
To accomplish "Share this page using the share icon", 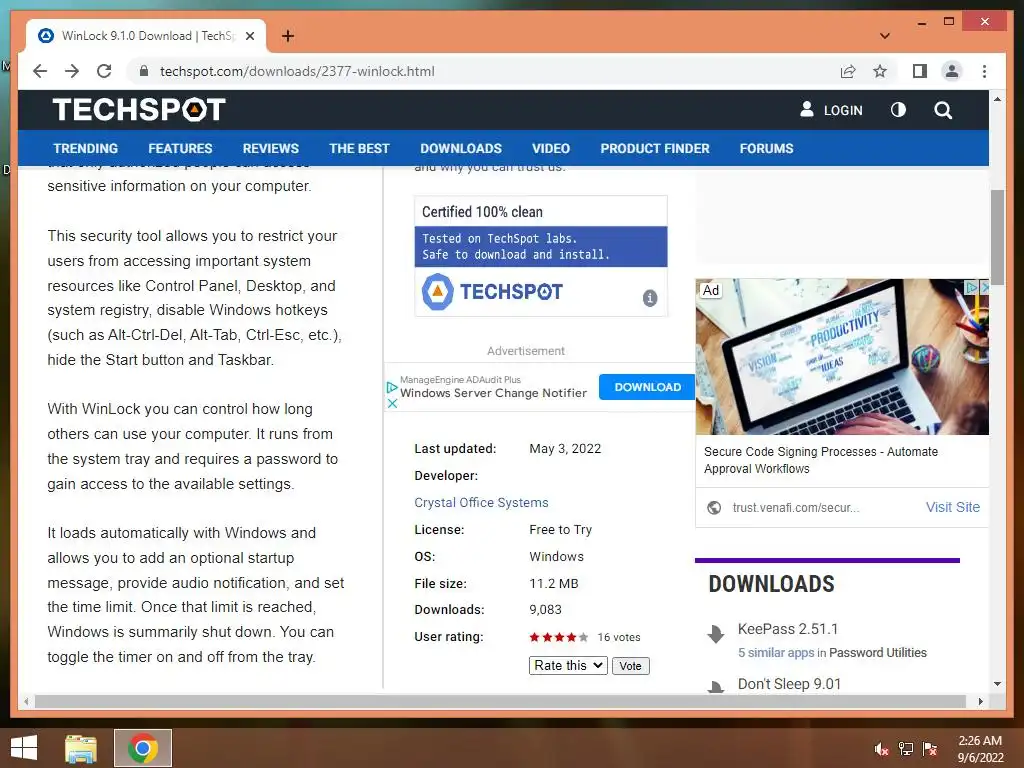I will tap(848, 71).
